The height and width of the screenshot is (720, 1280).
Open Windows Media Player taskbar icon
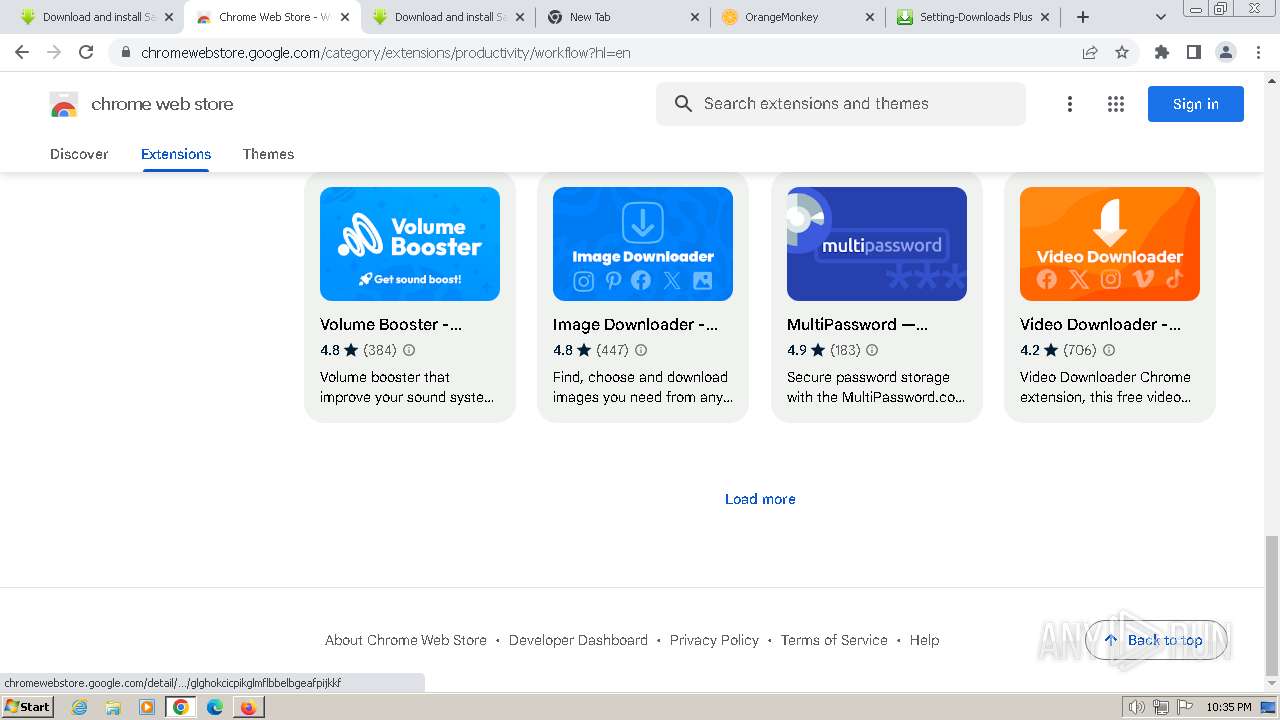pos(147,706)
